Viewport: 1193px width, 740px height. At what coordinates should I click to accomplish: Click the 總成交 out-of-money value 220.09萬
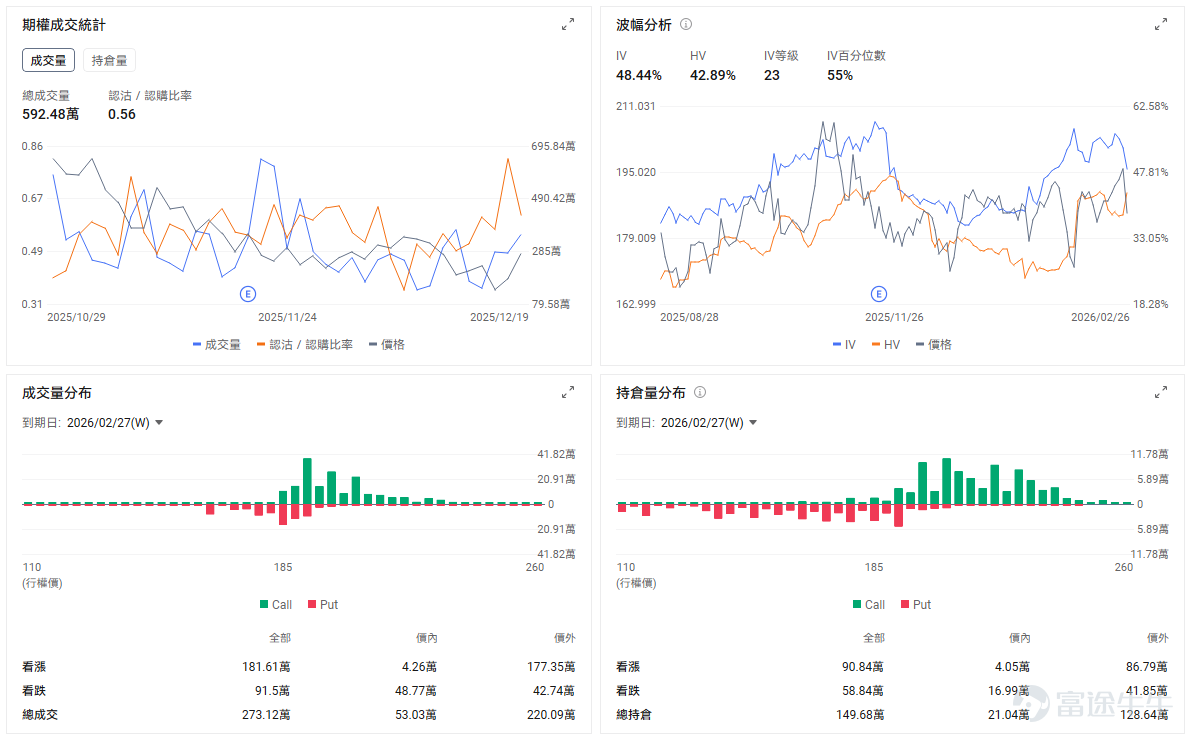pyautogui.click(x=551, y=715)
